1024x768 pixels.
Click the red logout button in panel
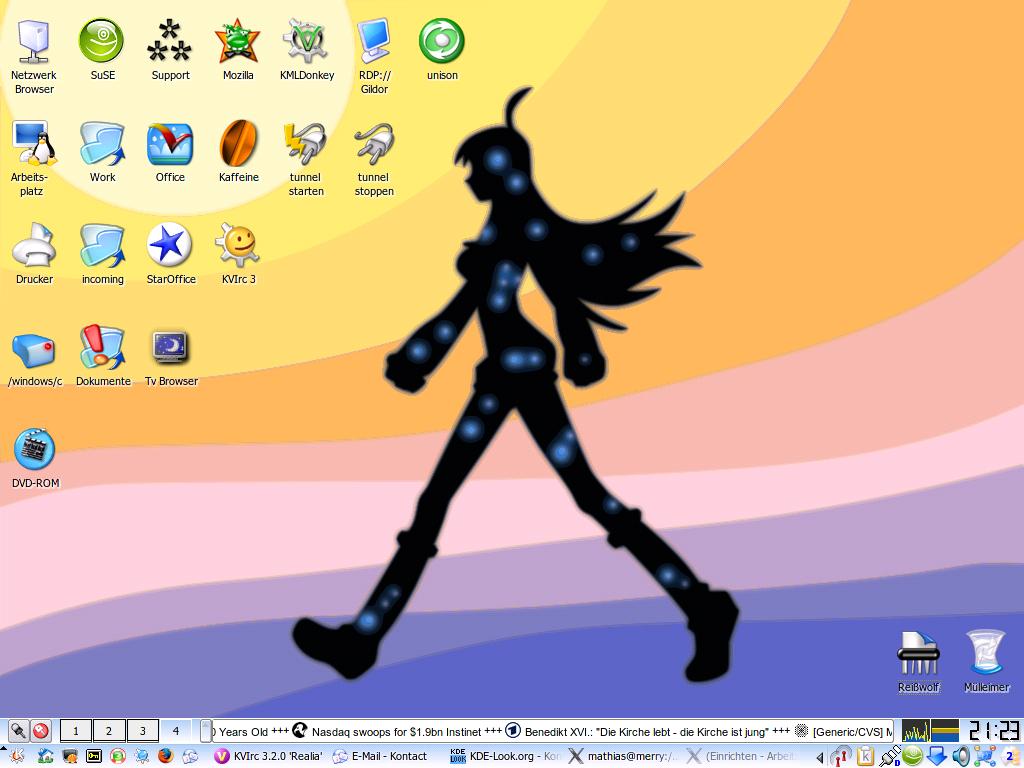[40, 731]
